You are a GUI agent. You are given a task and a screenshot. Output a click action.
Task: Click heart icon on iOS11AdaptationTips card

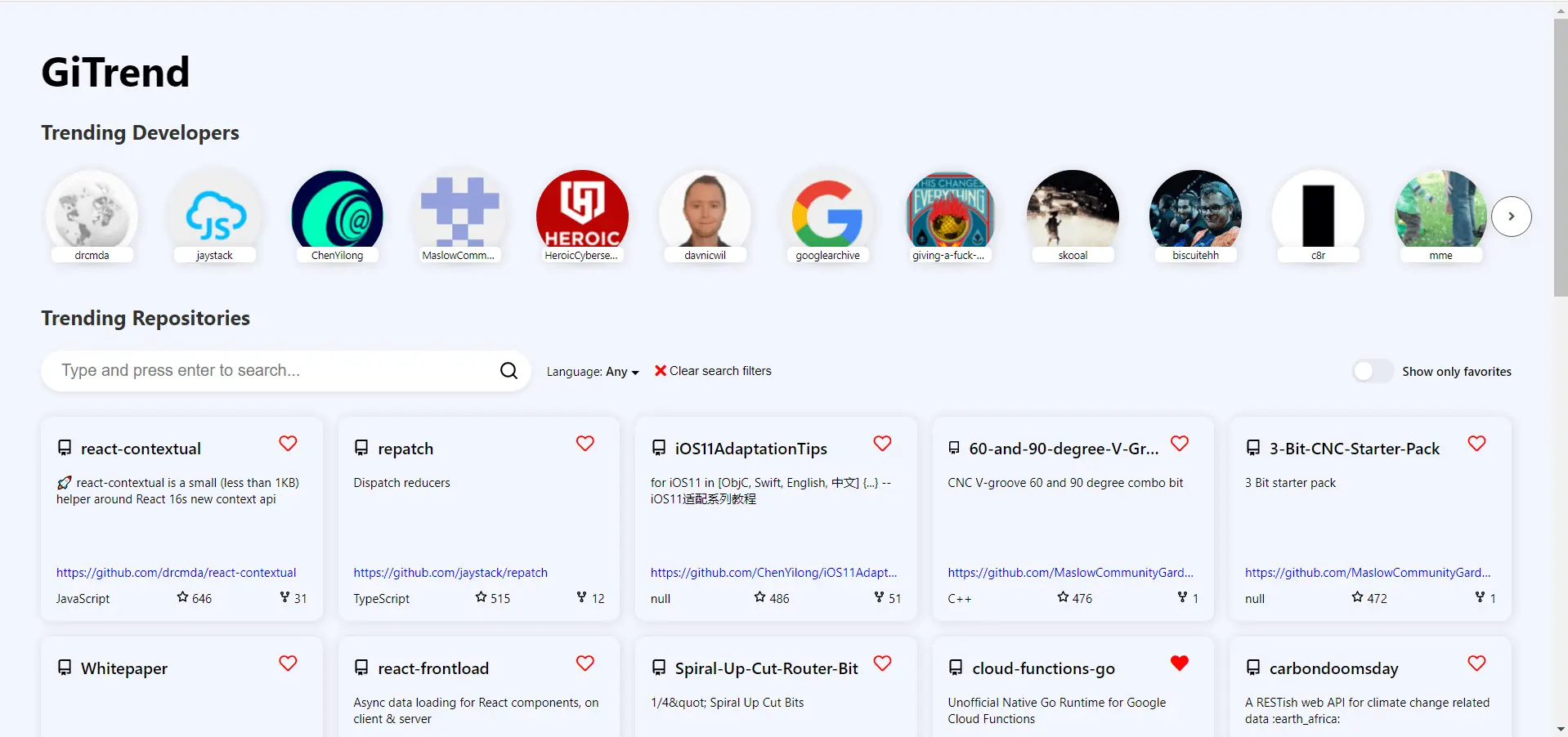[x=882, y=444]
